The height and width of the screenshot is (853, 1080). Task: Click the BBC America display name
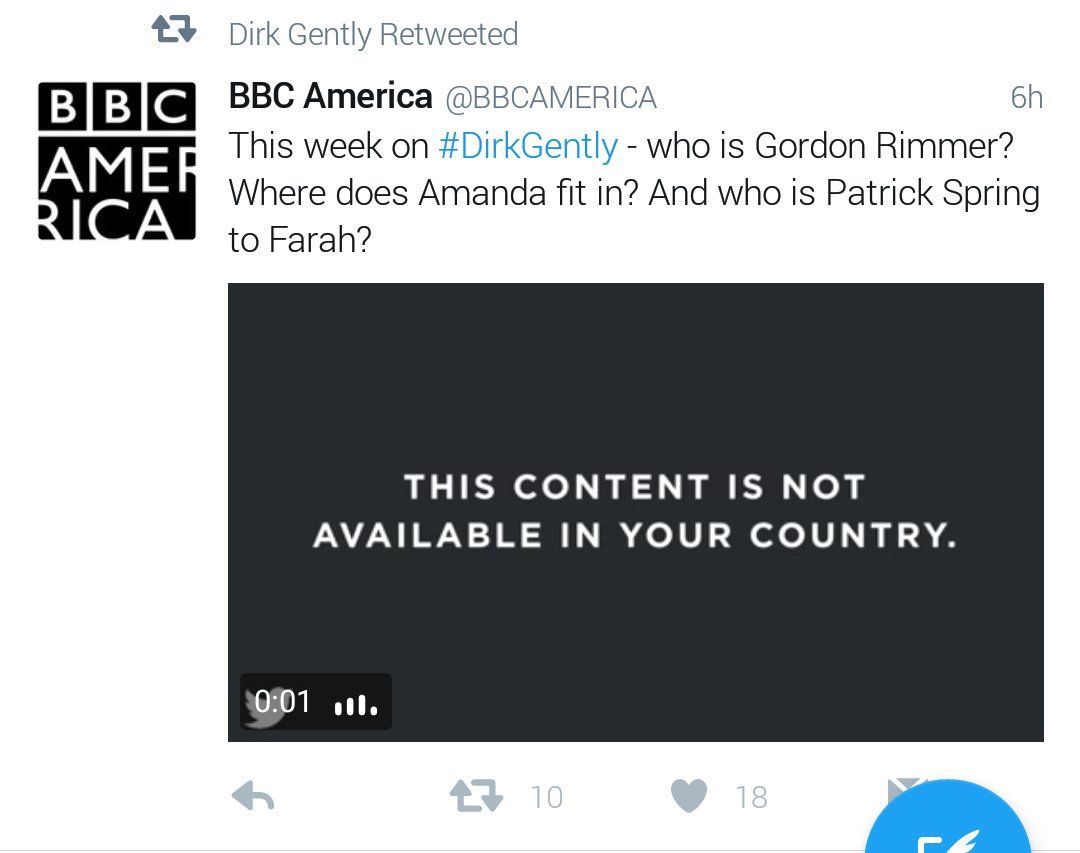click(x=331, y=96)
